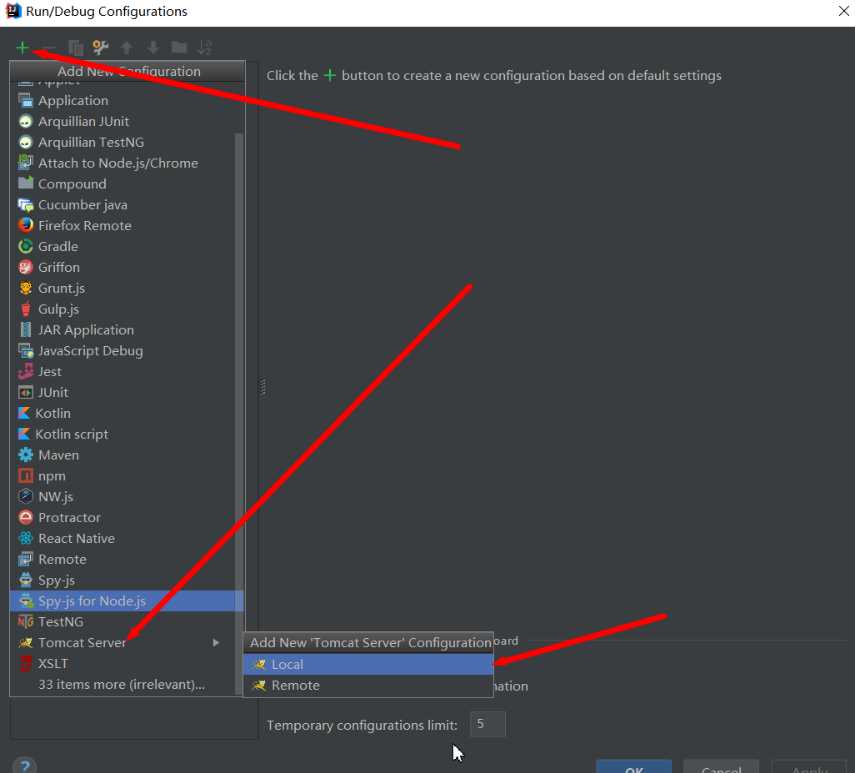Click the panel splitter grip handle
Image resolution: width=855 pixels, height=773 pixels.
tap(263, 386)
